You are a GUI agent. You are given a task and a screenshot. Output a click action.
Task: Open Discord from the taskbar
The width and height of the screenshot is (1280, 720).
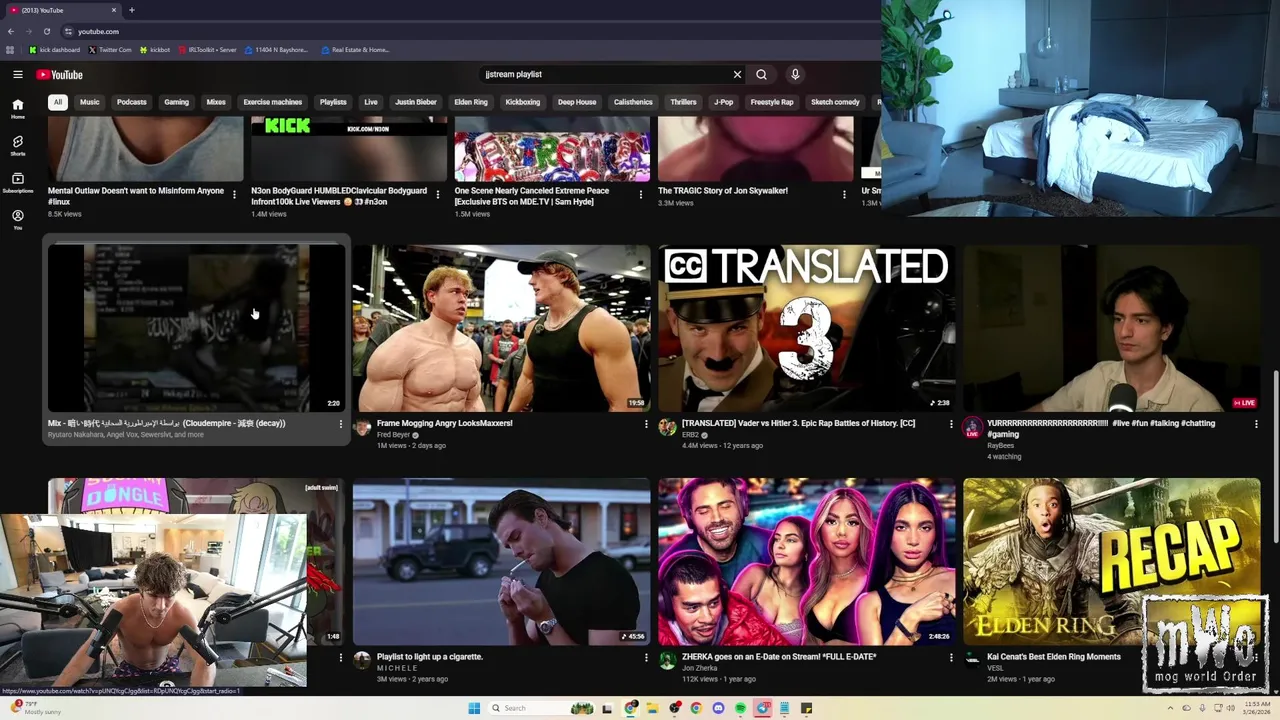[x=718, y=708]
